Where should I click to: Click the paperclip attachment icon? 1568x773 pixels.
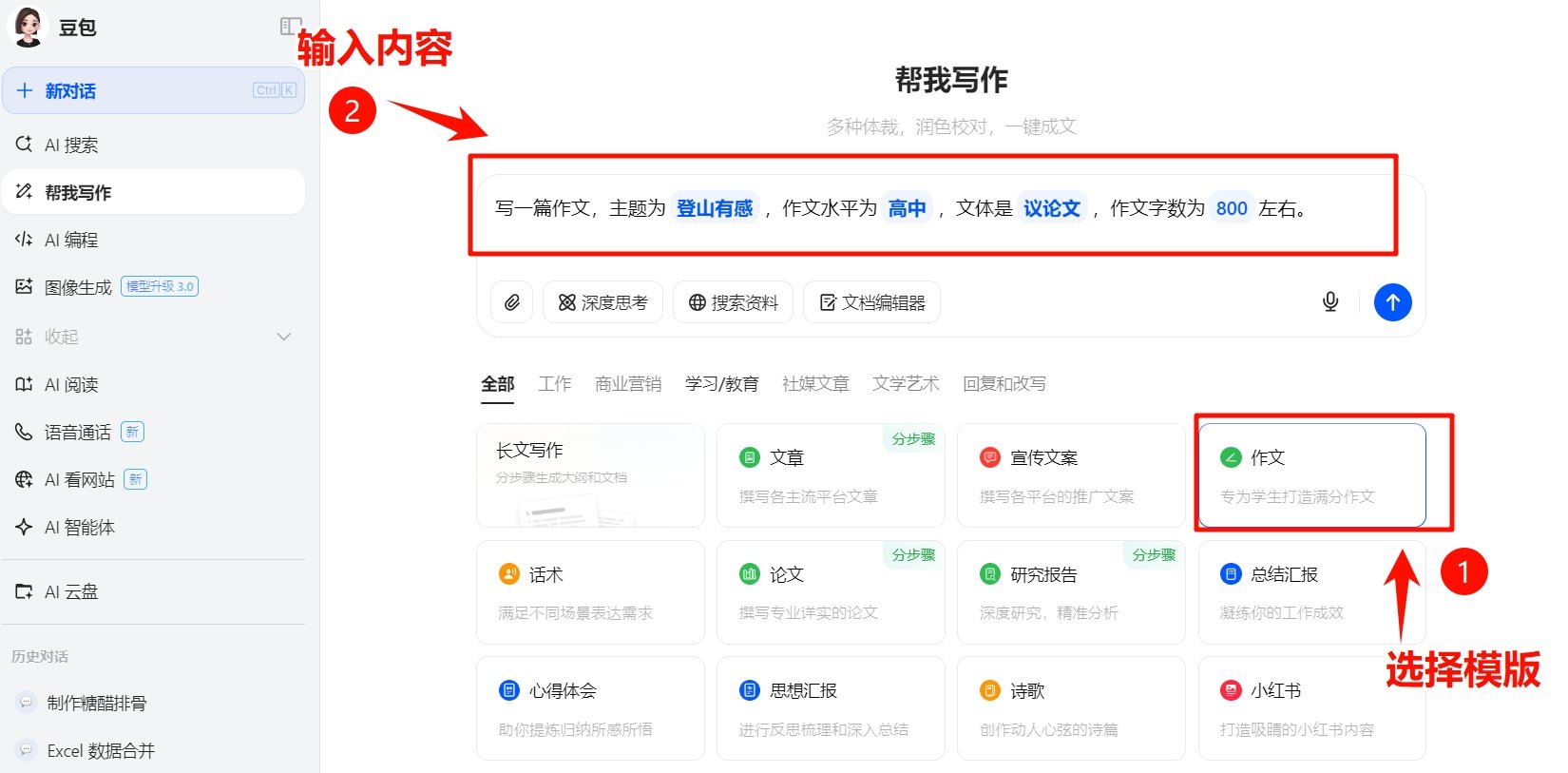point(511,302)
